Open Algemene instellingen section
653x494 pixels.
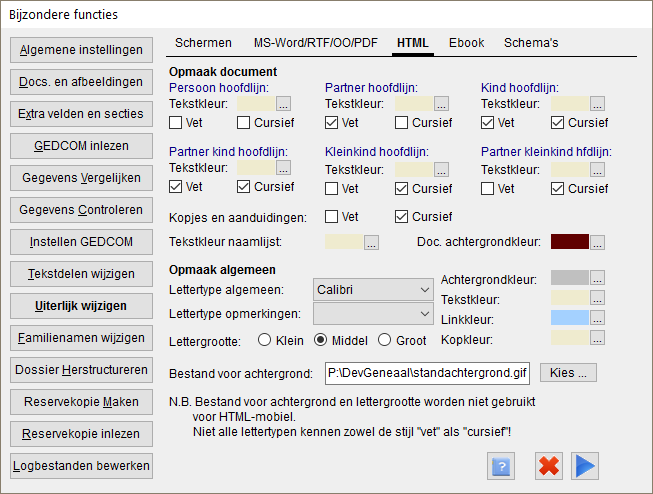(82, 49)
